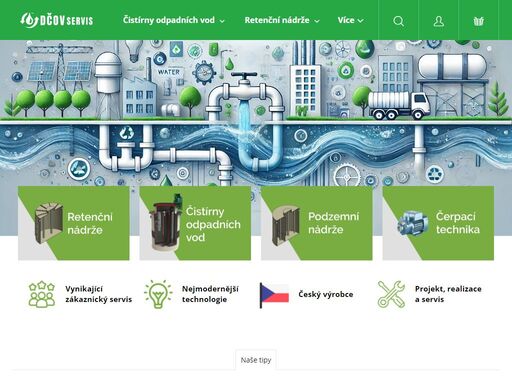Screen dimensions: 512x384
Task: Click Projekt, realizace a servis text
Action: (x=448, y=294)
